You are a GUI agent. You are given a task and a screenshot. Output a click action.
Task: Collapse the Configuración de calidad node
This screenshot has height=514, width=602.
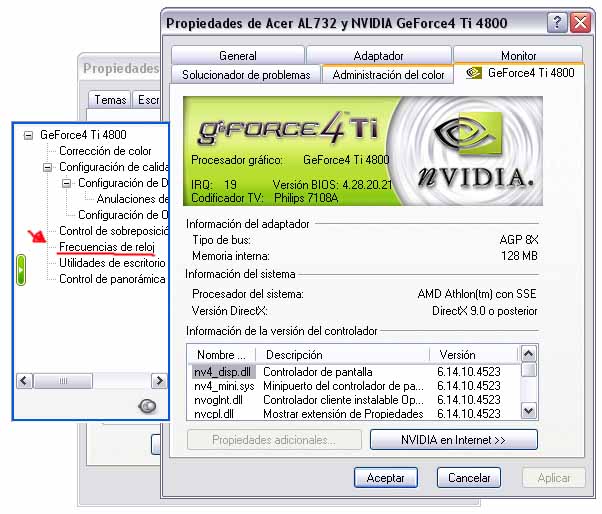(48, 167)
